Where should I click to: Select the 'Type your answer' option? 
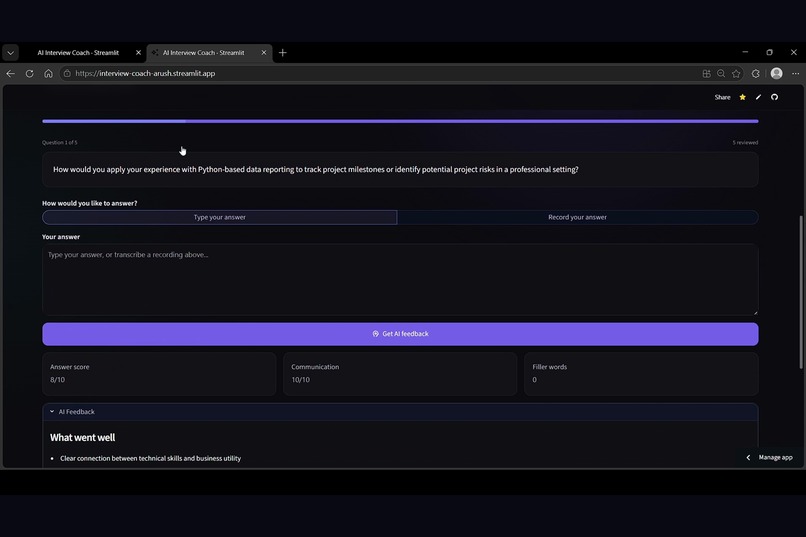219,217
